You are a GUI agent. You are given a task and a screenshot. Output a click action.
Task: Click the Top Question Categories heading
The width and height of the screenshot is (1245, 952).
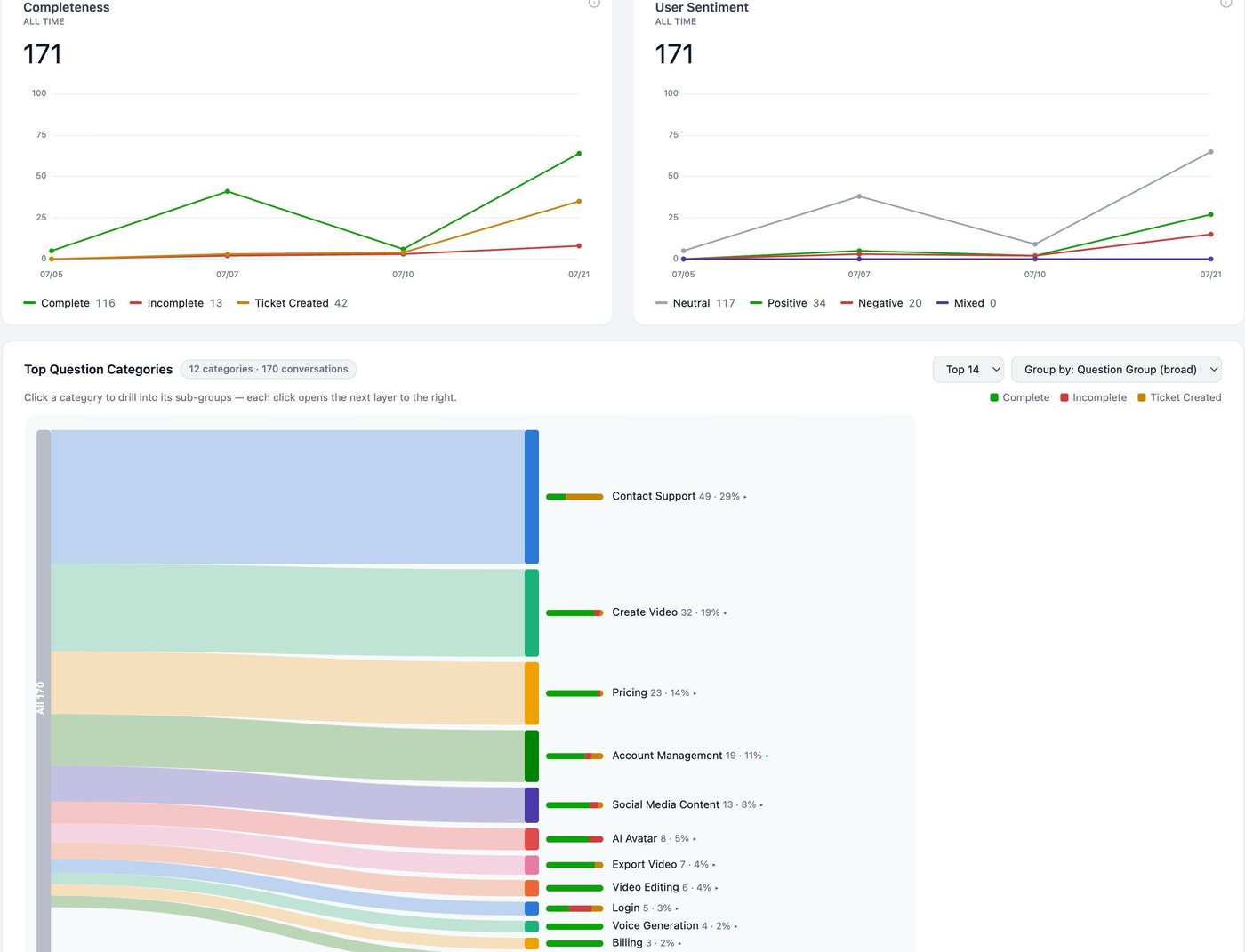click(x=99, y=370)
